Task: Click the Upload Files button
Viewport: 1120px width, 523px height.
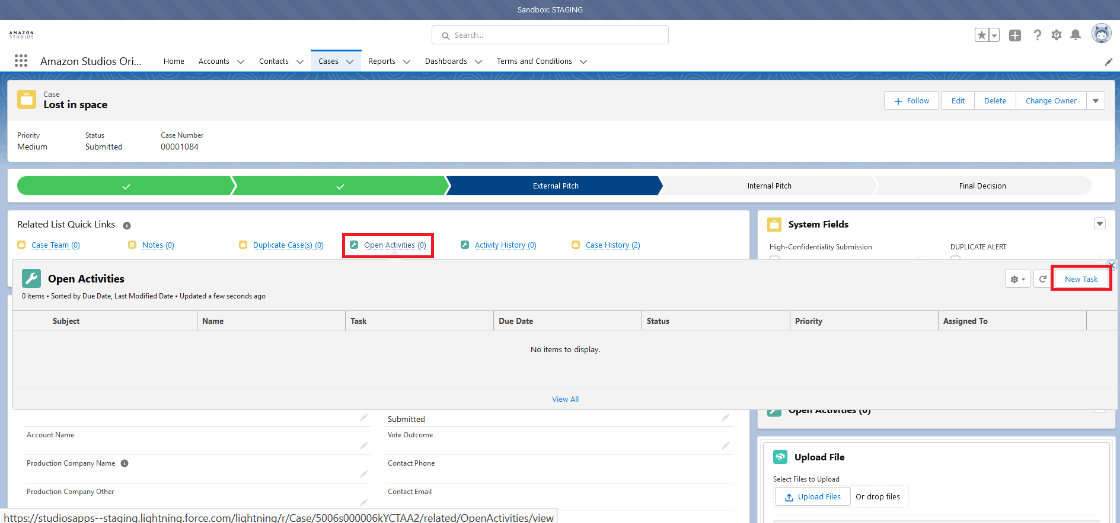Action: coord(813,497)
